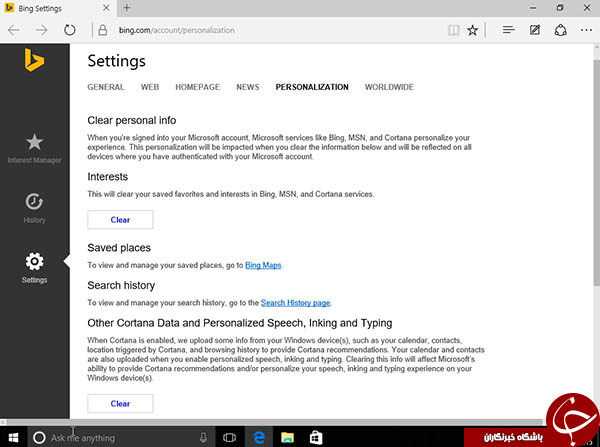600x447 pixels.
Task: Open Task View on taskbar
Action: (229, 437)
